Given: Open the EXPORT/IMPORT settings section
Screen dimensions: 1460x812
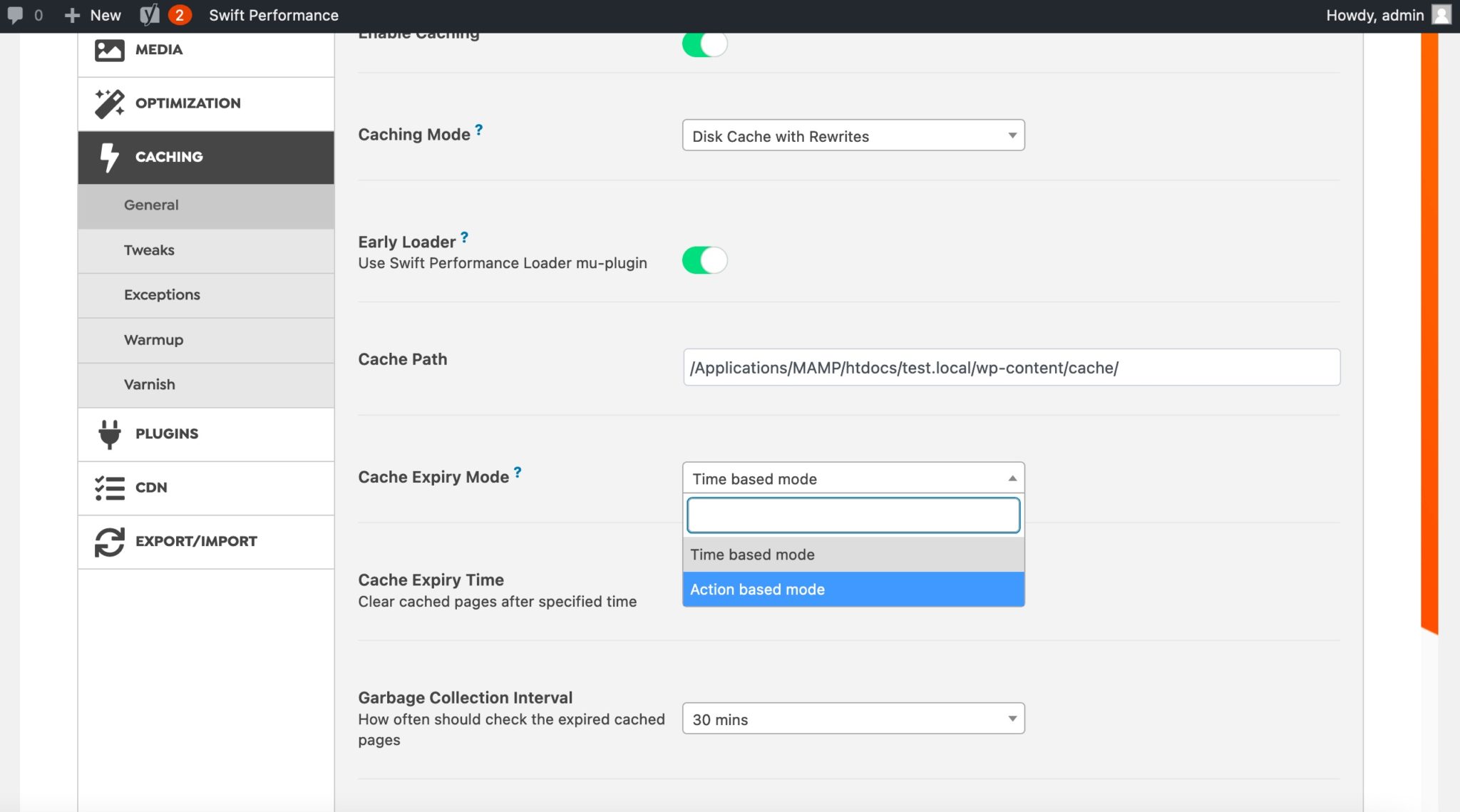Looking at the screenshot, I should point(206,543).
